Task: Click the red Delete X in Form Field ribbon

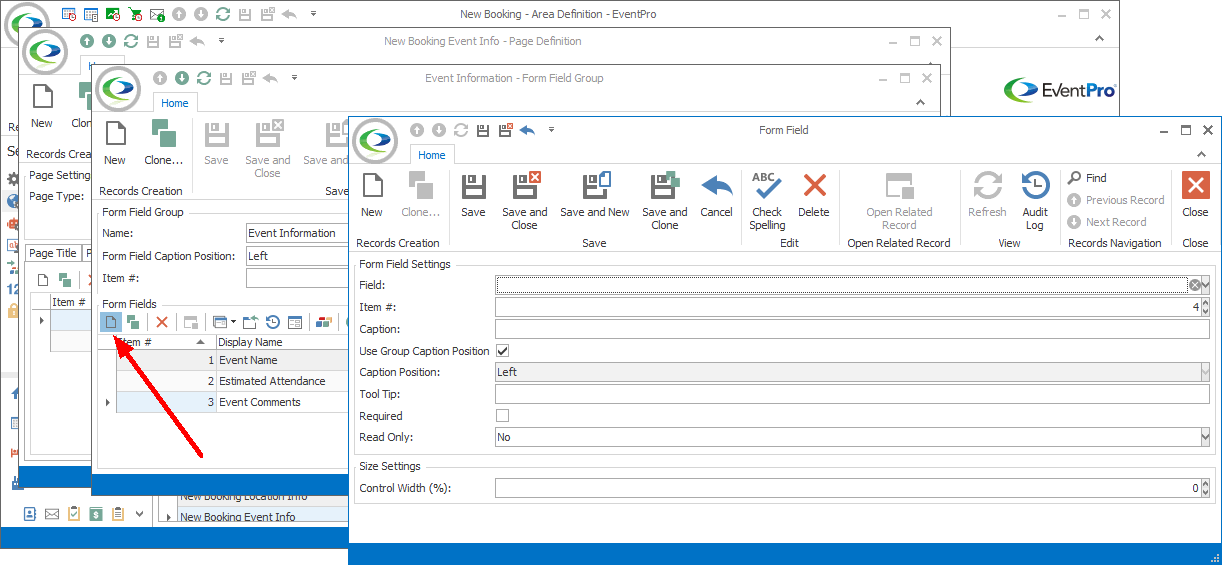Action: (x=814, y=195)
